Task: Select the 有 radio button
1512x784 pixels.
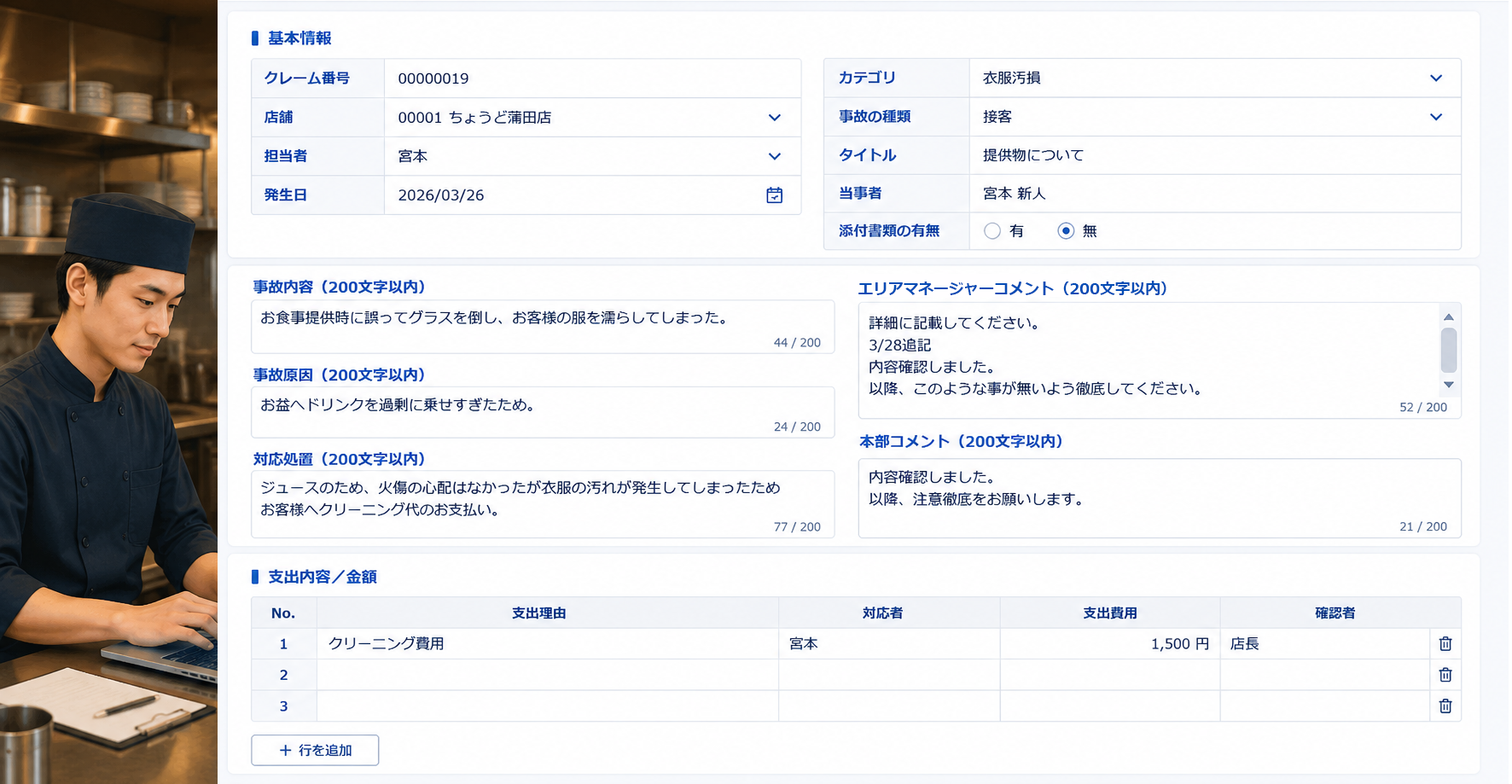Action: point(992,231)
